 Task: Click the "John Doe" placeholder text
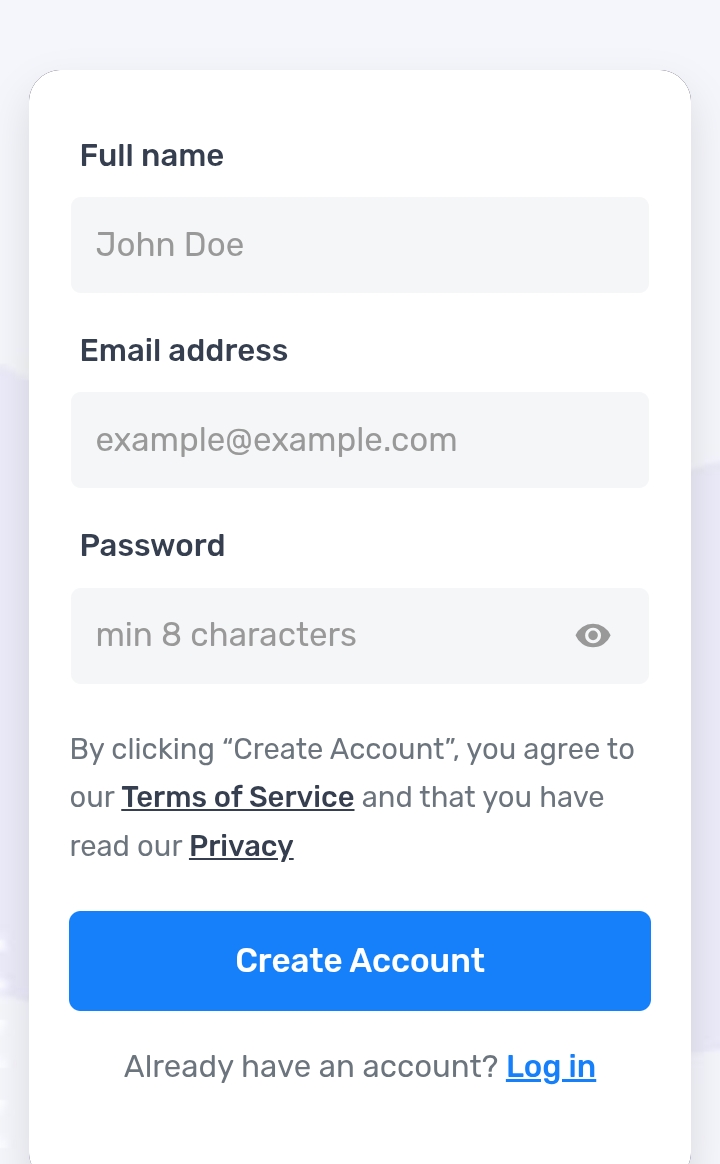pos(170,245)
